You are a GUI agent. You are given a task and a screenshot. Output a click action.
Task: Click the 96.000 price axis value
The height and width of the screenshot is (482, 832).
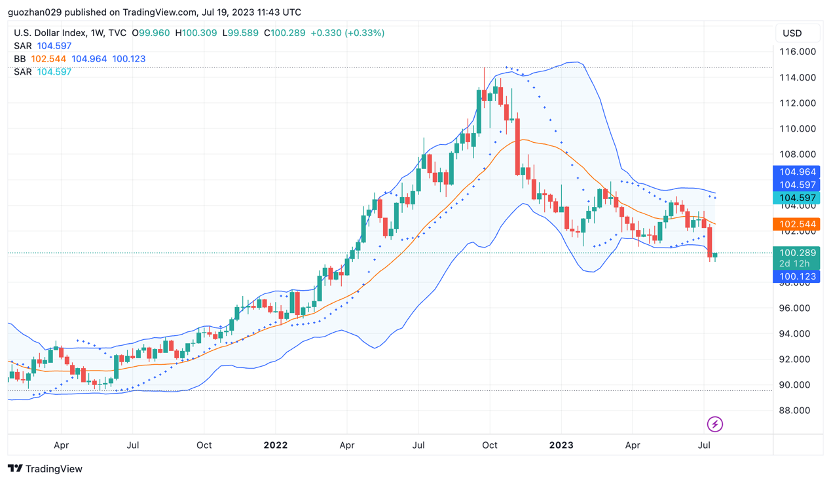797,308
